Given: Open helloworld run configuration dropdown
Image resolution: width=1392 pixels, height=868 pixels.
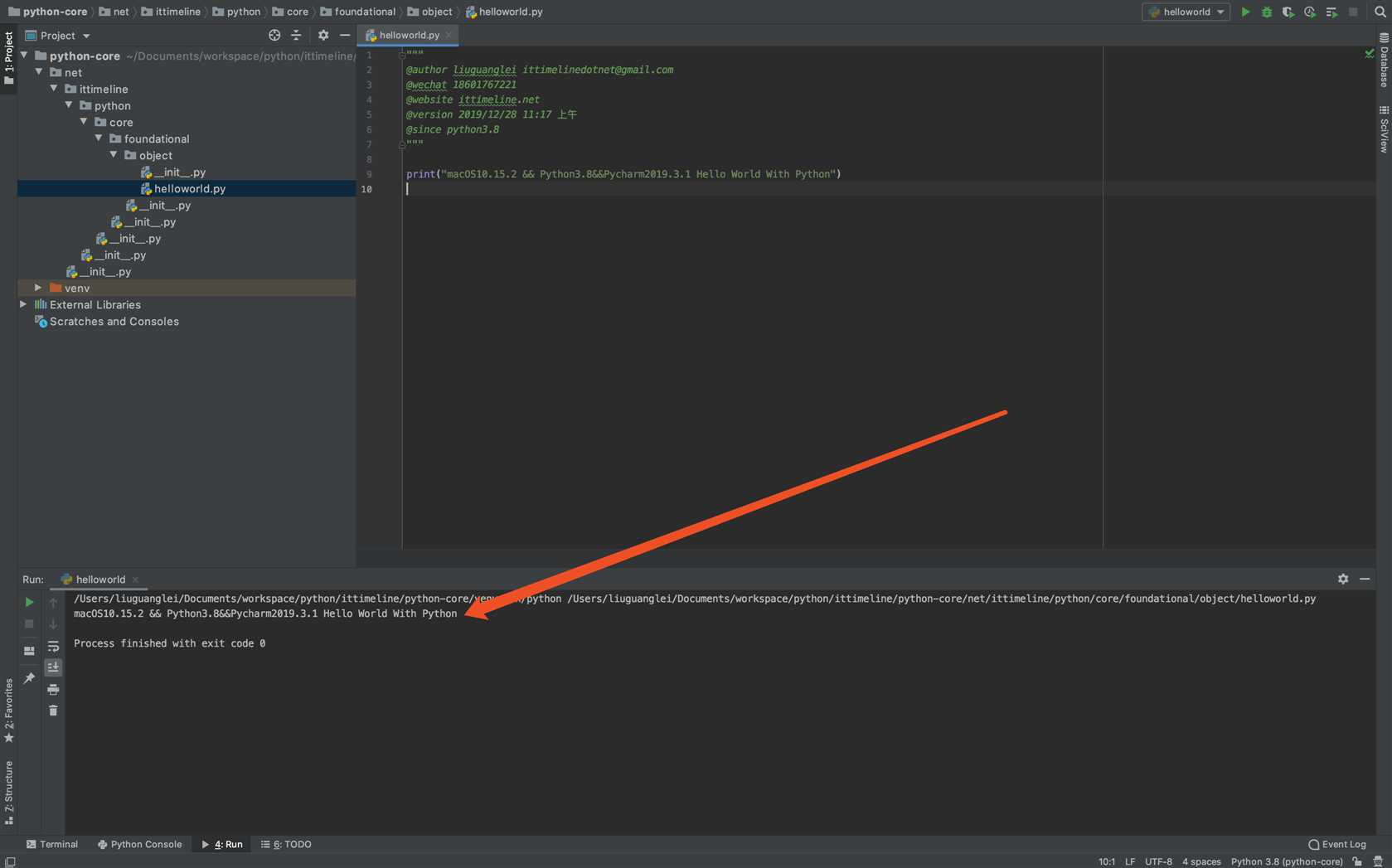Looking at the screenshot, I should click(1186, 12).
